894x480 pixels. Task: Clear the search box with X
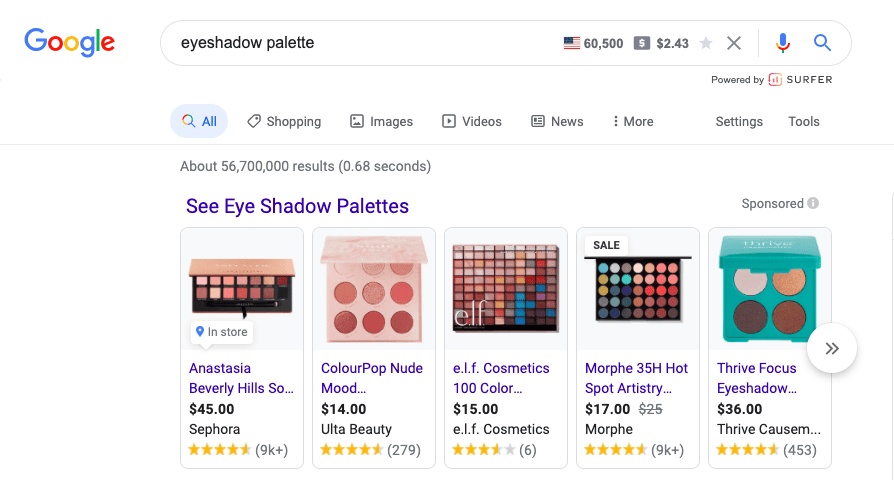click(734, 43)
